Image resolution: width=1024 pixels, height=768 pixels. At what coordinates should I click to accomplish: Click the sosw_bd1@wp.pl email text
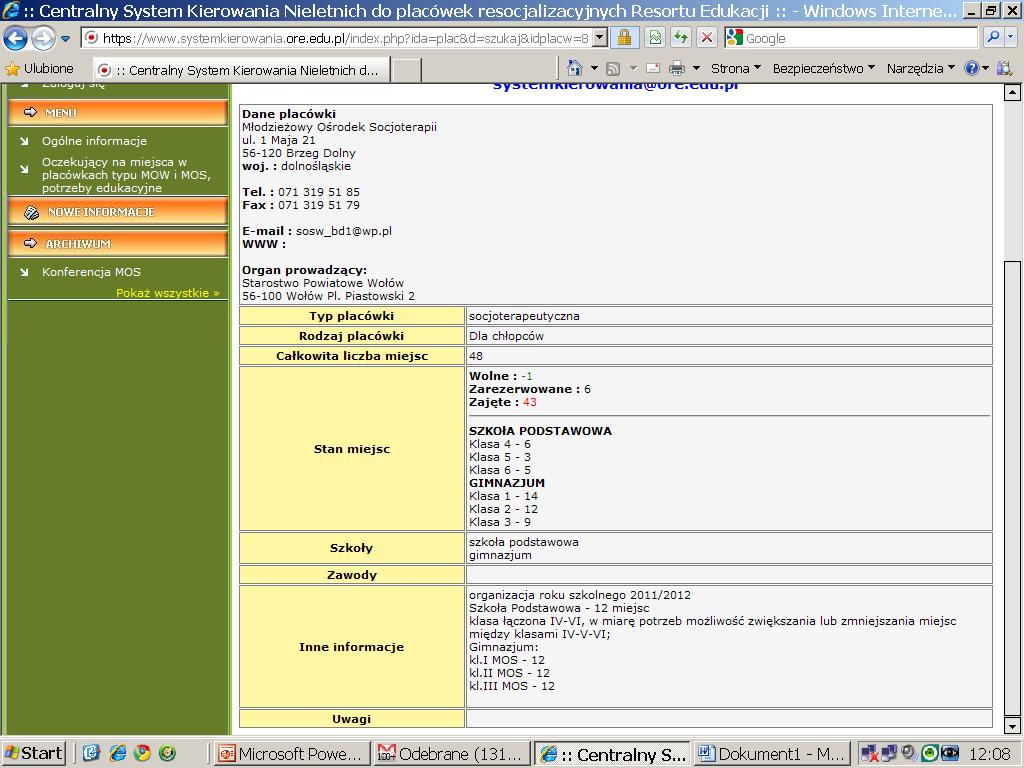344,231
